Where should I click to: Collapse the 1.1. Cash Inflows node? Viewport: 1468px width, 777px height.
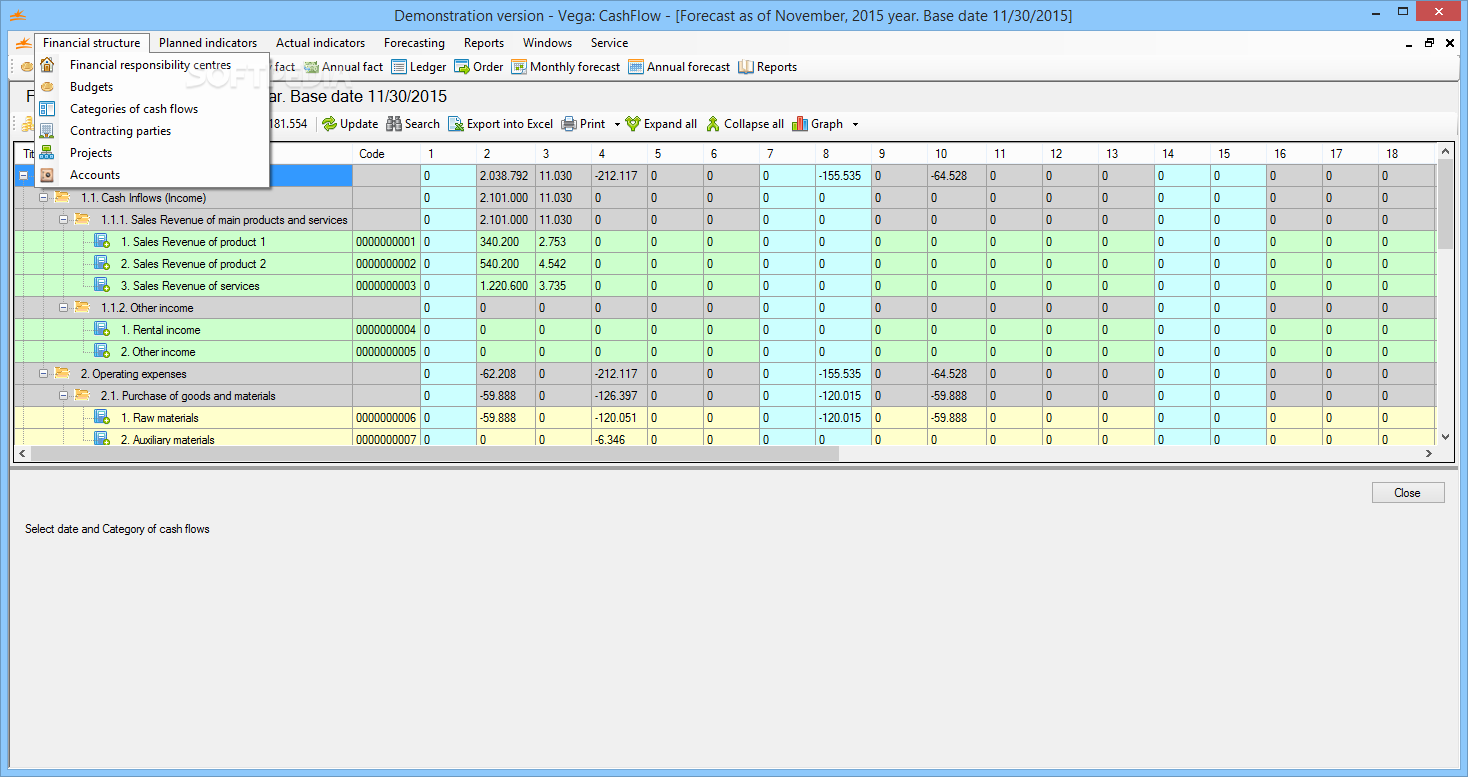pos(44,198)
